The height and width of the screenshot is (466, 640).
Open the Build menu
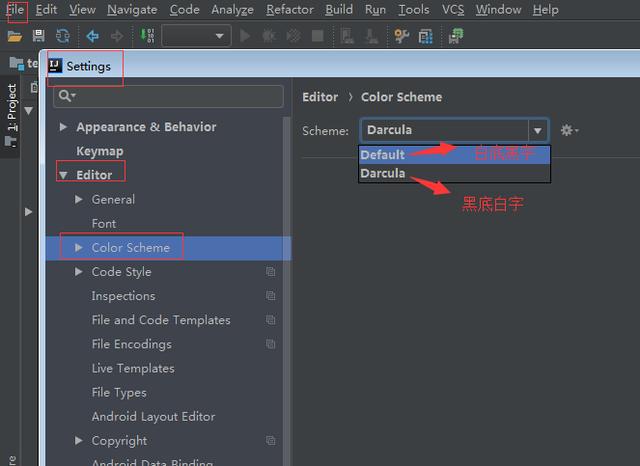tap(339, 10)
